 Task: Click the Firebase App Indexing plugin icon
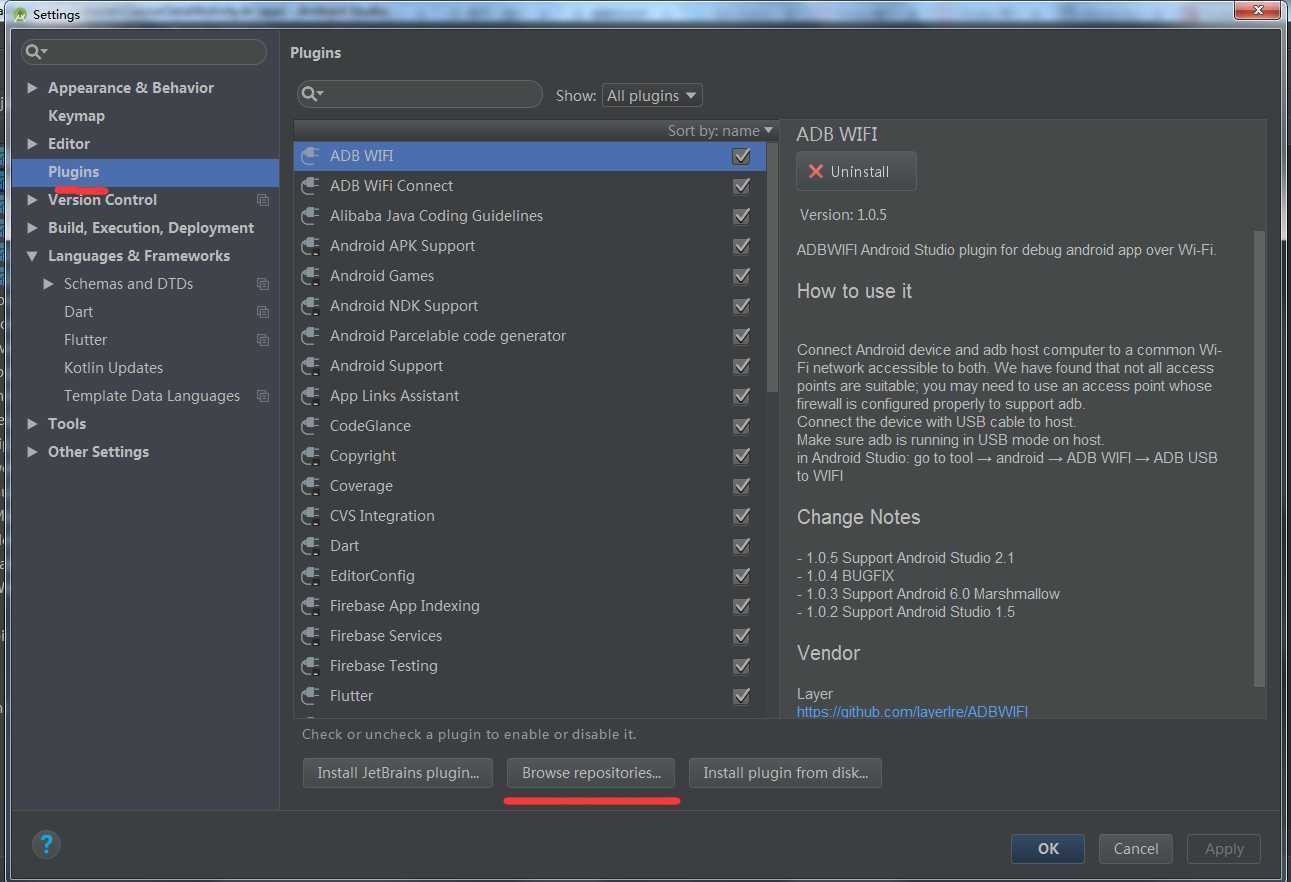(311, 606)
